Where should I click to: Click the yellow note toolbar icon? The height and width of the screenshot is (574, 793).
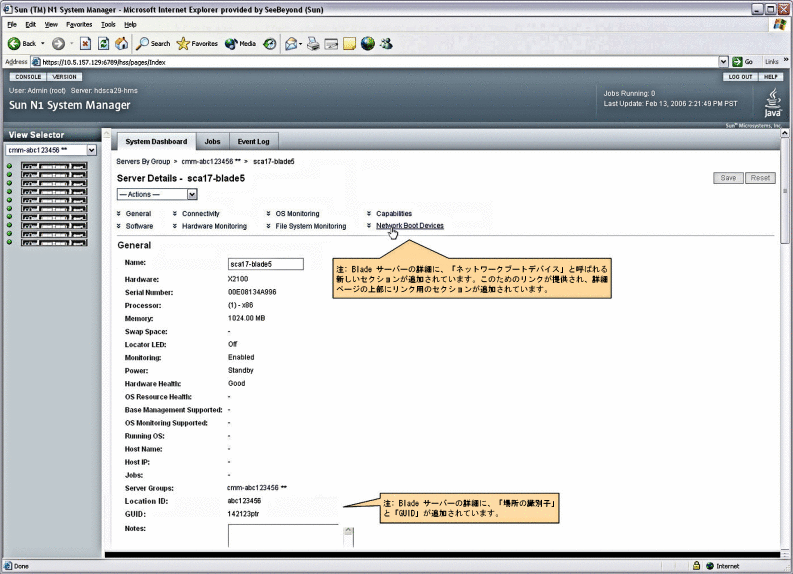(x=349, y=44)
